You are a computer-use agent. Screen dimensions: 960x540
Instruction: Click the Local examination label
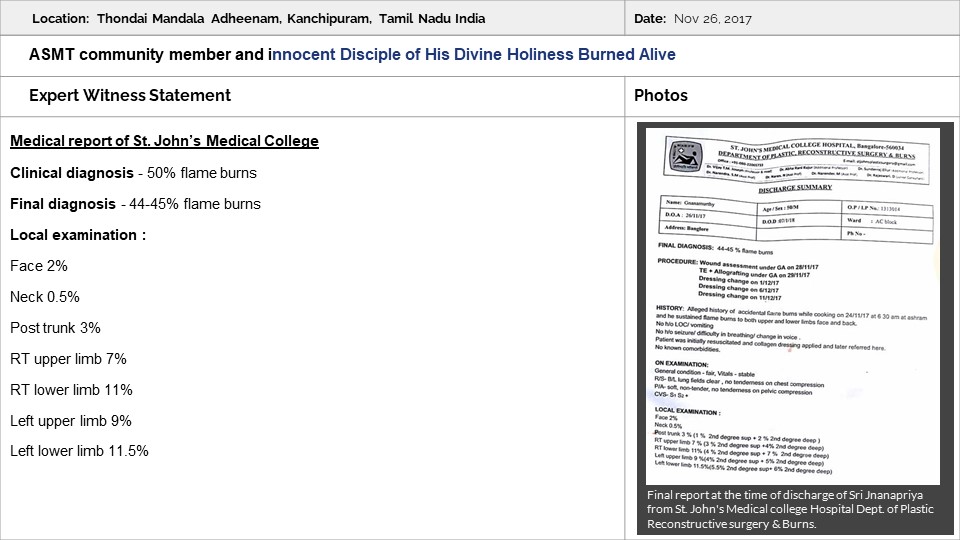pyautogui.click(x=78, y=235)
